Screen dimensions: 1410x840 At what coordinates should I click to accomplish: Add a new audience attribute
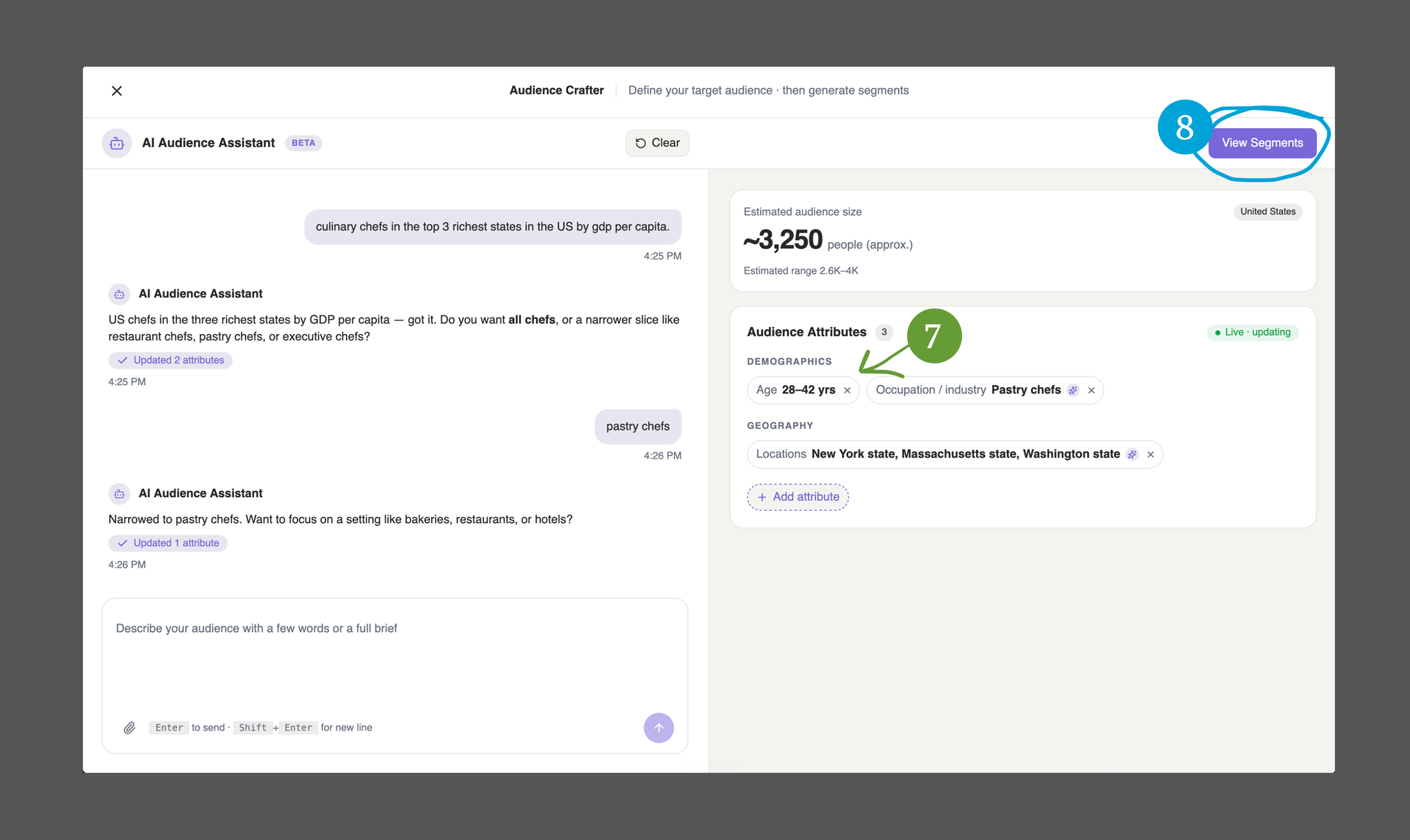coord(797,497)
